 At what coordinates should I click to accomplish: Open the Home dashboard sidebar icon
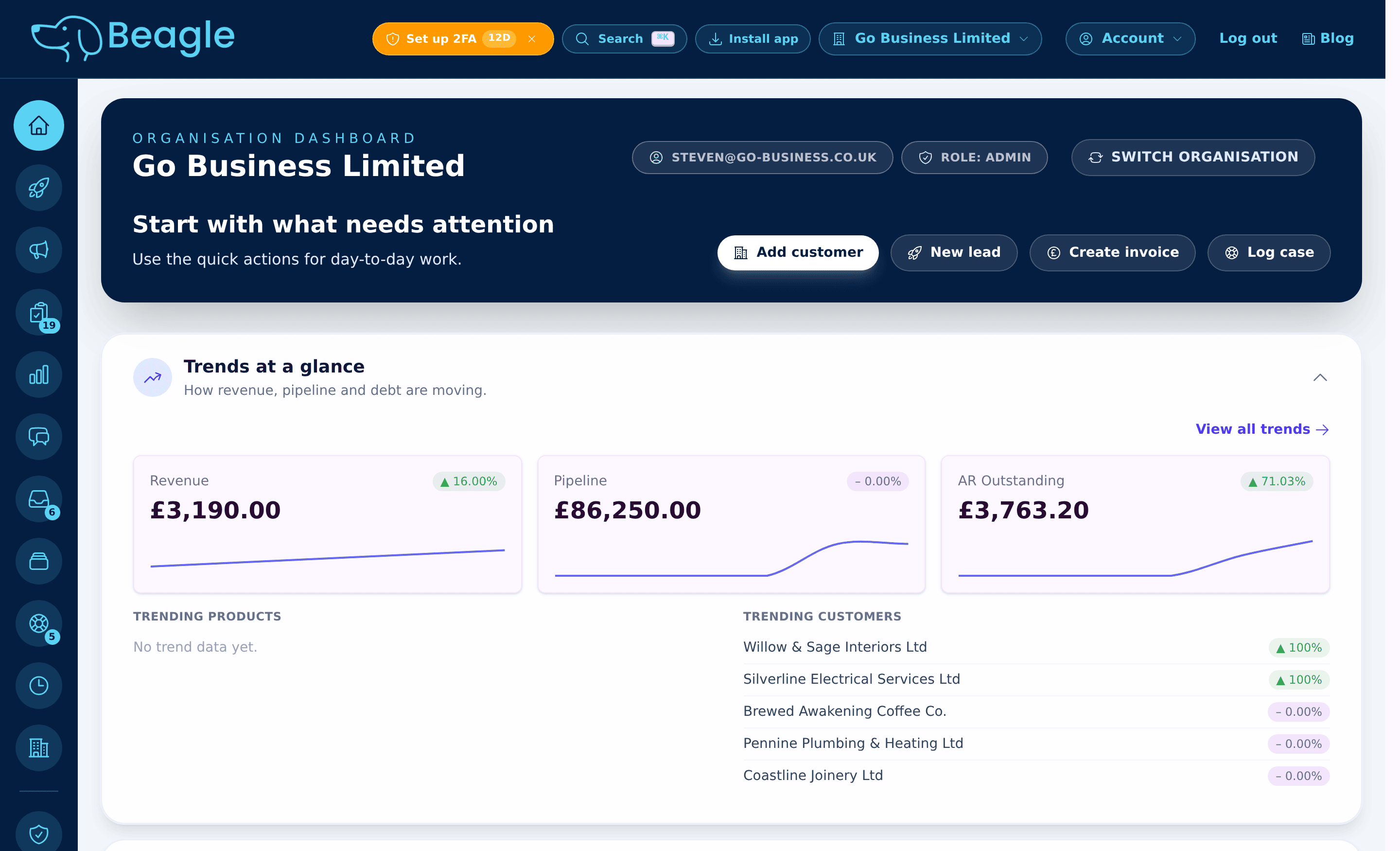38,125
